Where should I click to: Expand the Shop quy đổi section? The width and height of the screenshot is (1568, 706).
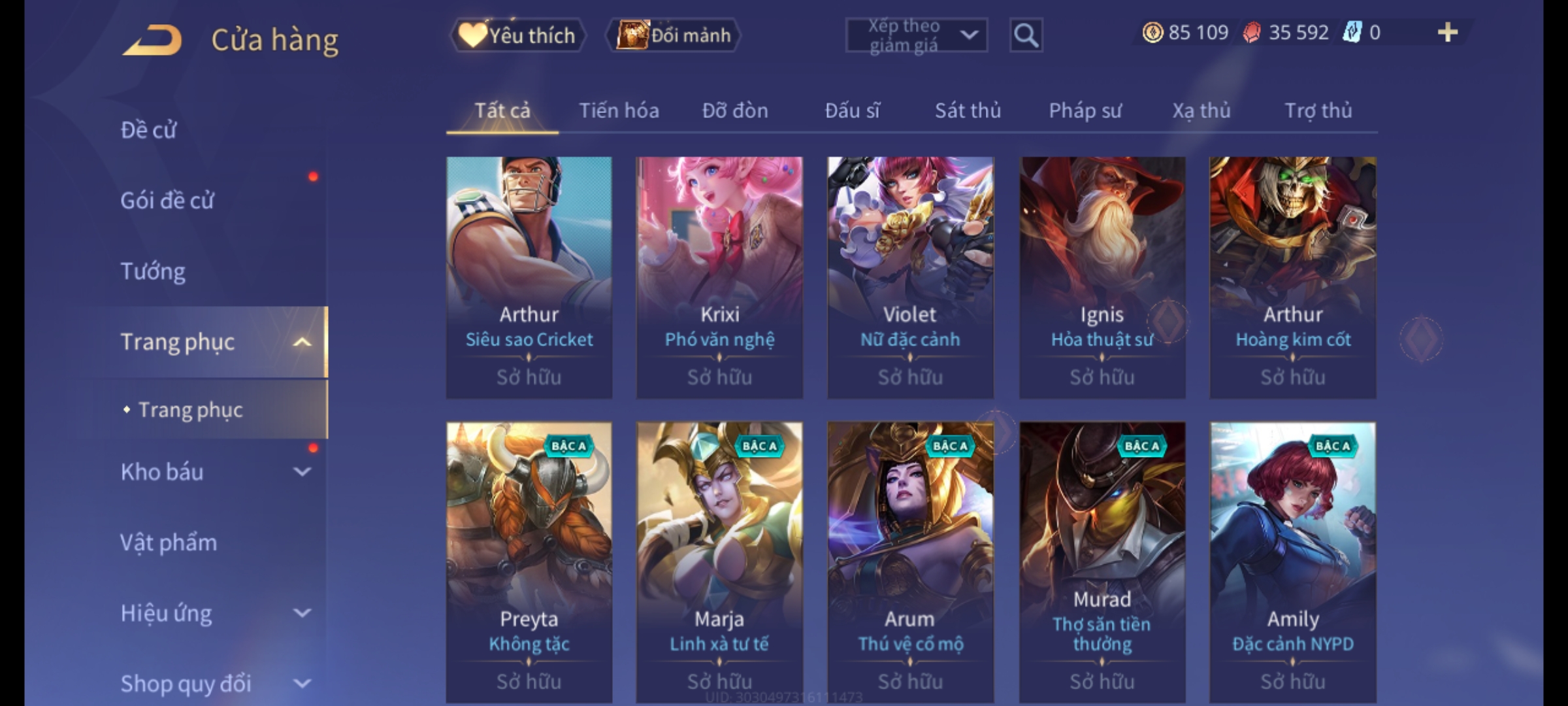(302, 684)
